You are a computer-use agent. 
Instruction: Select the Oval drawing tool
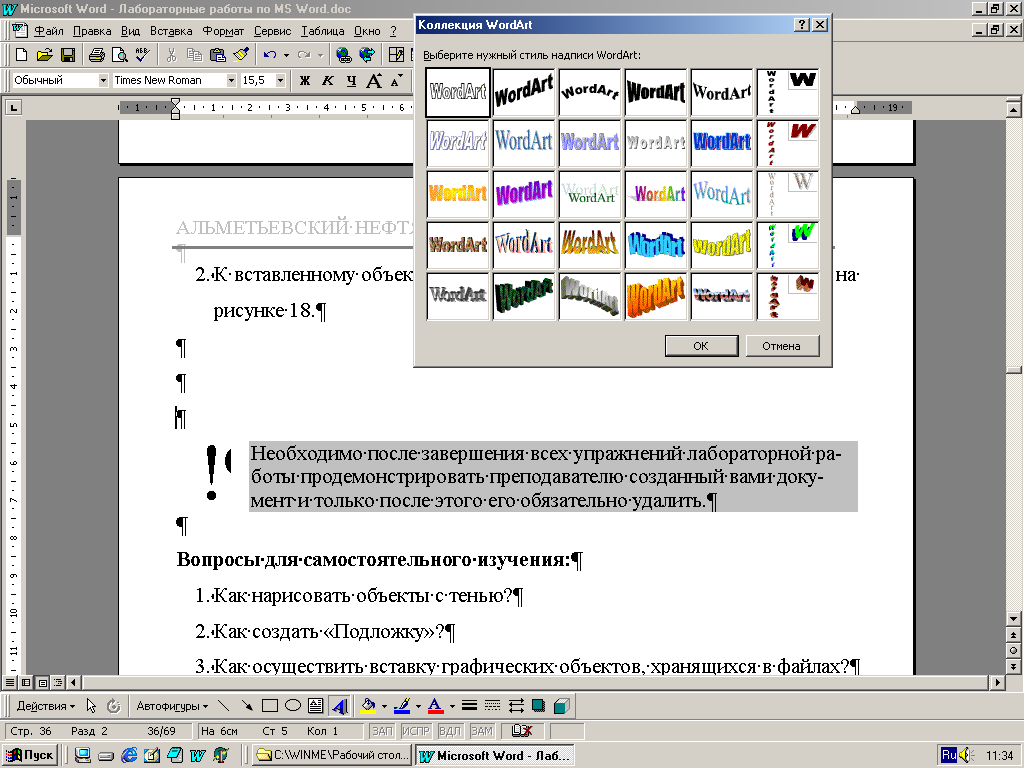[x=293, y=706]
